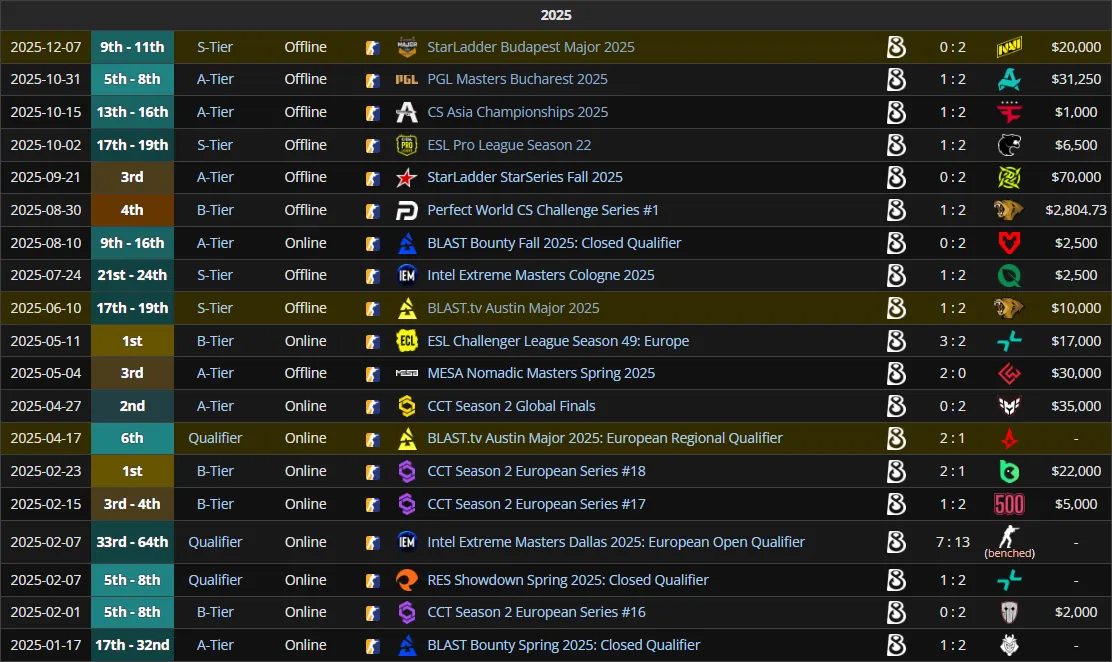
Task: Select the '6th' placement cell
Action: 132,438
